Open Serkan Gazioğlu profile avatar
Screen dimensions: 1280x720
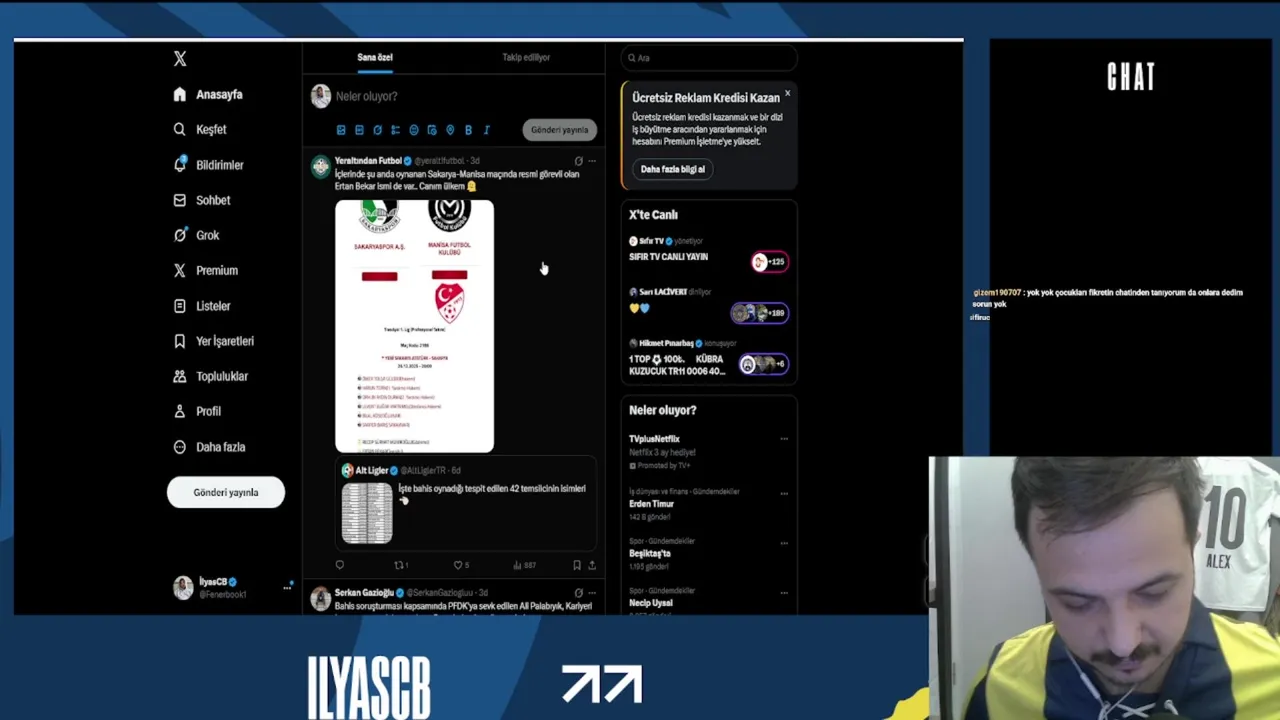pyautogui.click(x=320, y=599)
